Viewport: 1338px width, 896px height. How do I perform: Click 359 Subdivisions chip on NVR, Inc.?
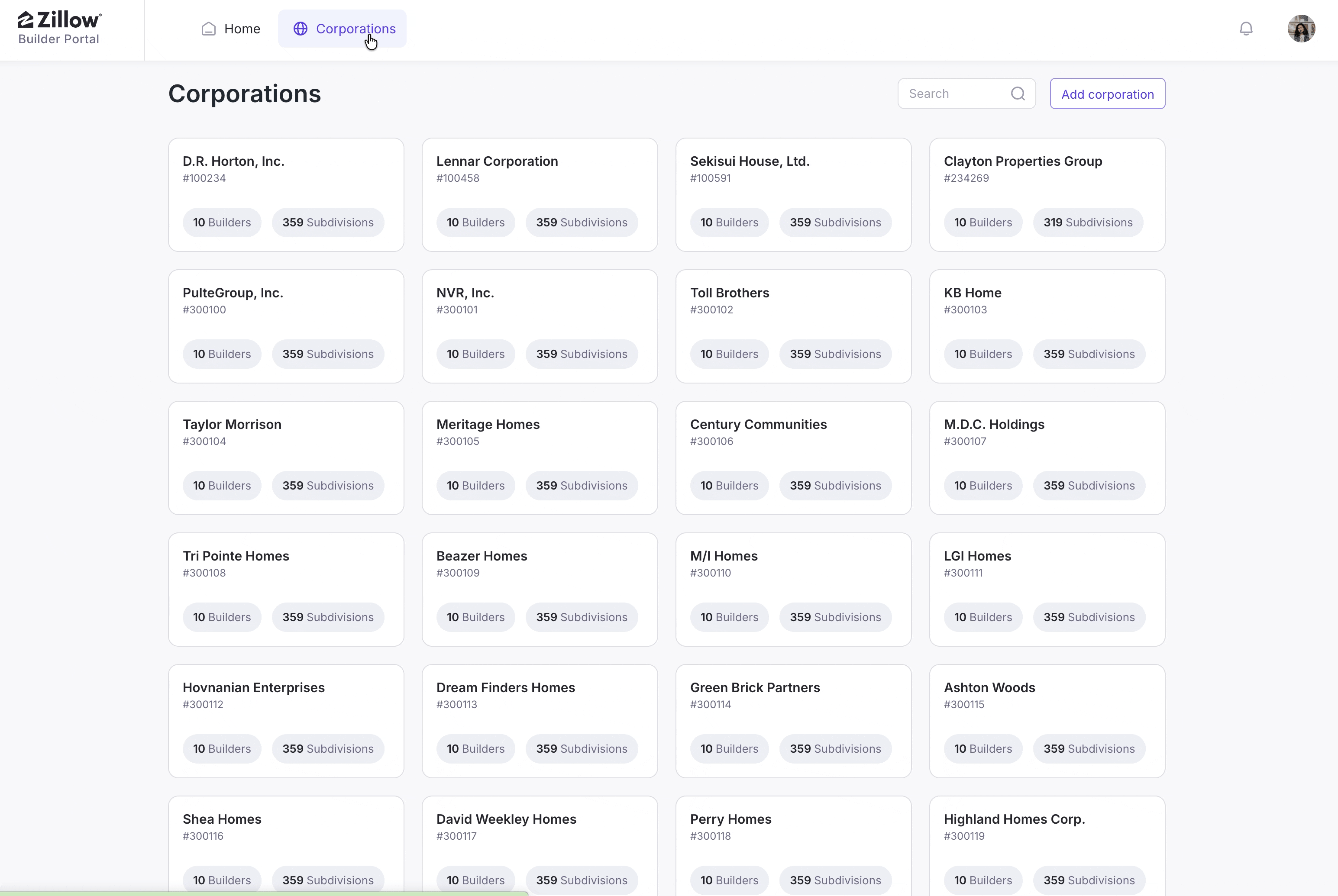582,354
